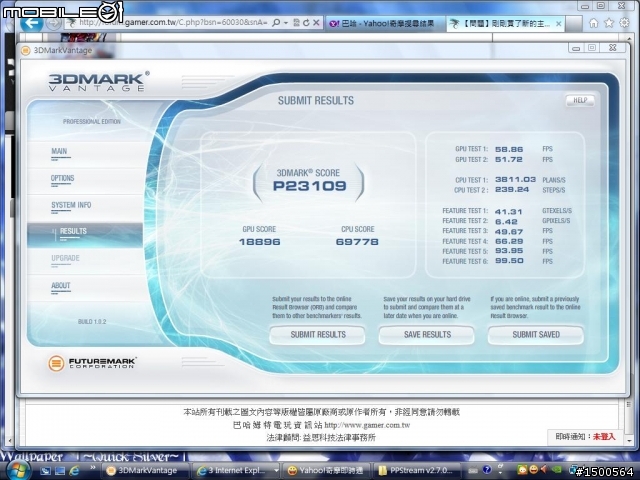
Task: Click the browser Home icon
Action: [x=593, y=23]
